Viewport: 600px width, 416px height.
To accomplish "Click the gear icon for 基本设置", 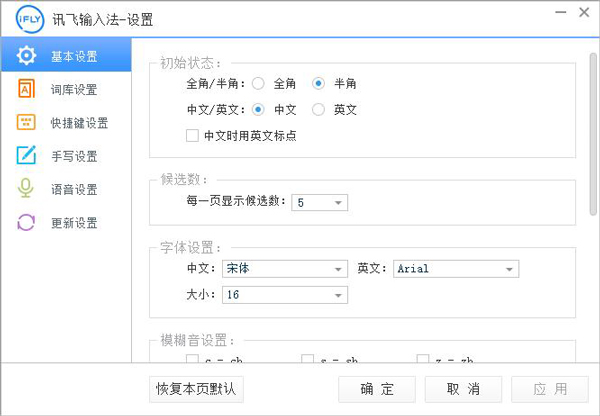I will coord(26,56).
